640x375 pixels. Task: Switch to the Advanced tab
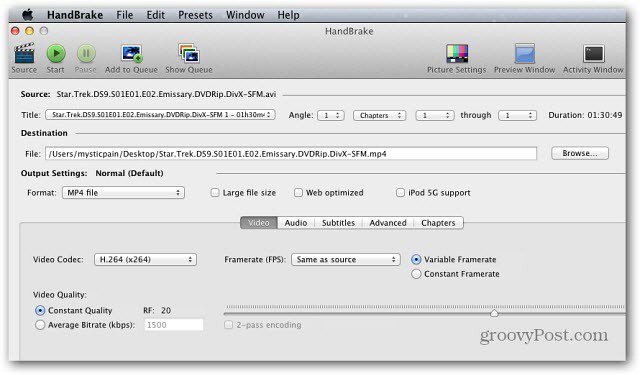click(x=388, y=223)
